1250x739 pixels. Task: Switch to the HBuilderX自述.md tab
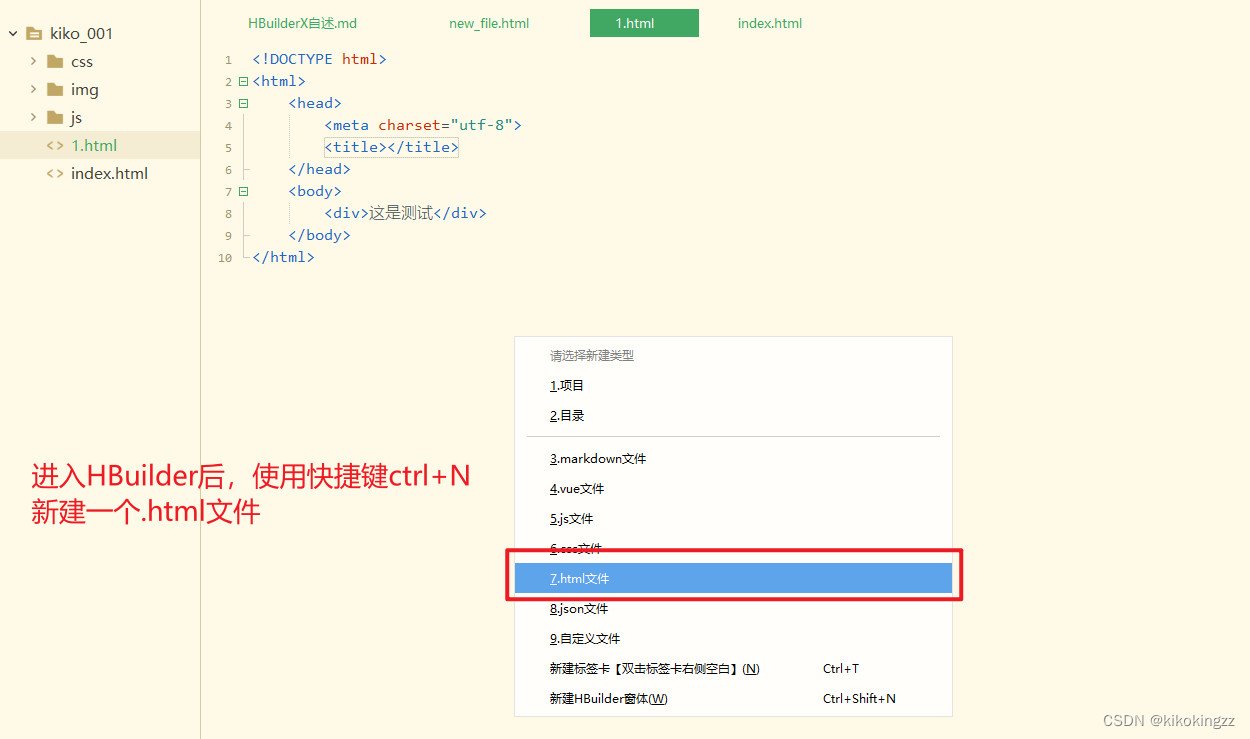(302, 23)
